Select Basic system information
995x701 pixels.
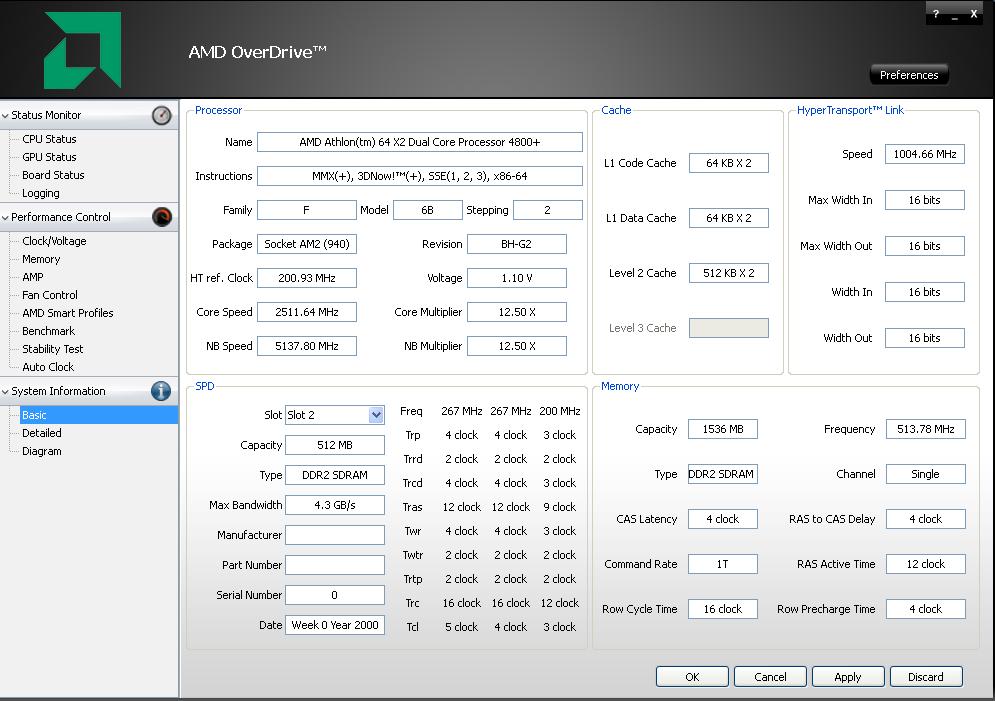(x=99, y=415)
